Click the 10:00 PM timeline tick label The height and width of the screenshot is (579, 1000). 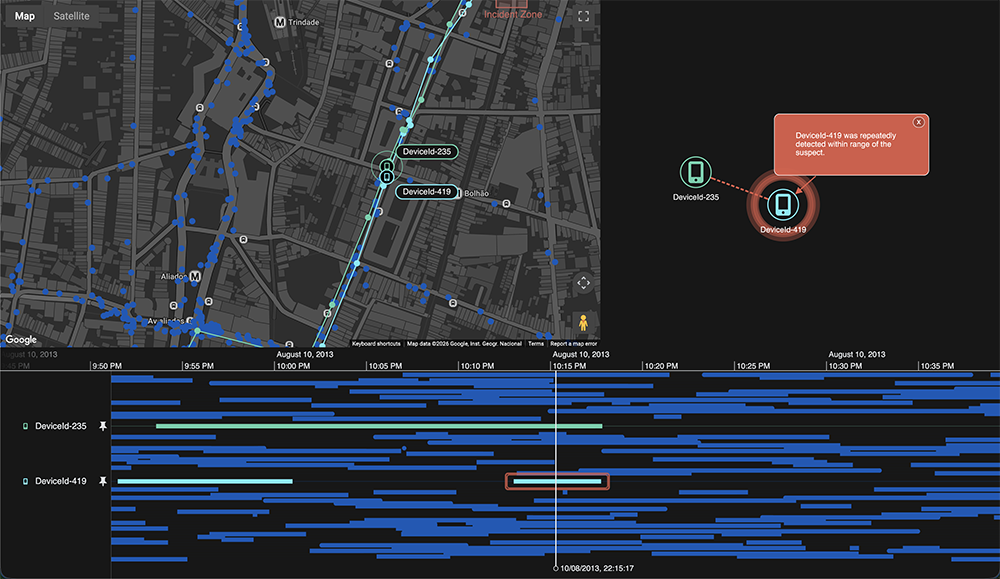click(293, 366)
